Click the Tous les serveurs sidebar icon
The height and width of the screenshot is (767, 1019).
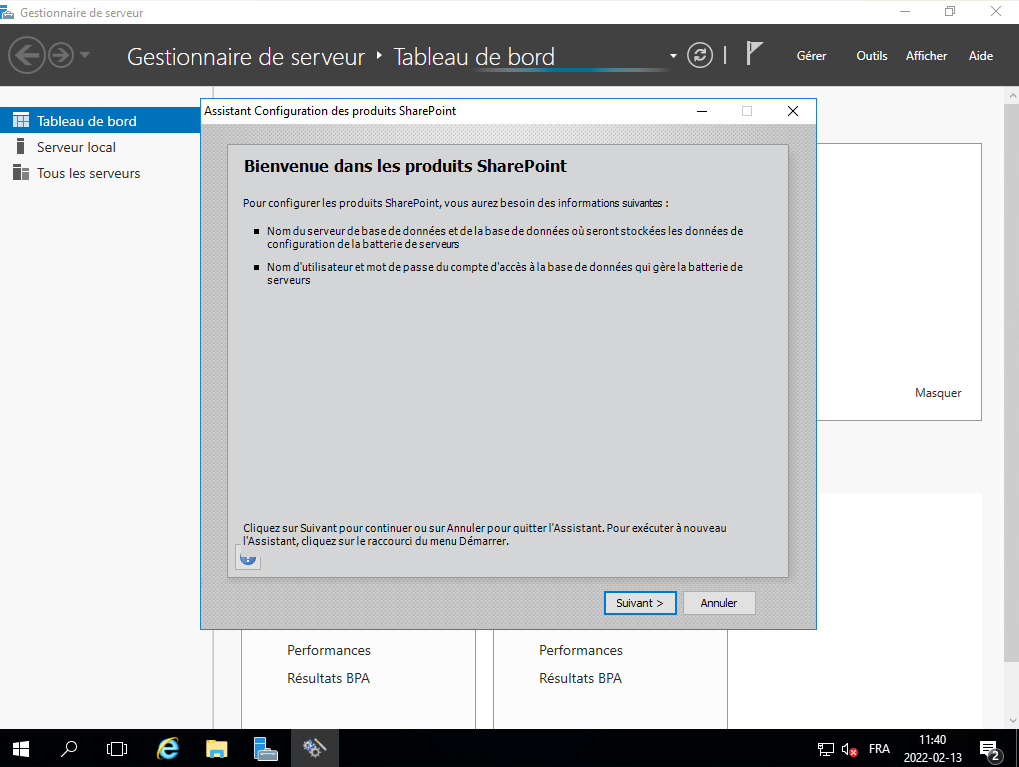coord(21,172)
